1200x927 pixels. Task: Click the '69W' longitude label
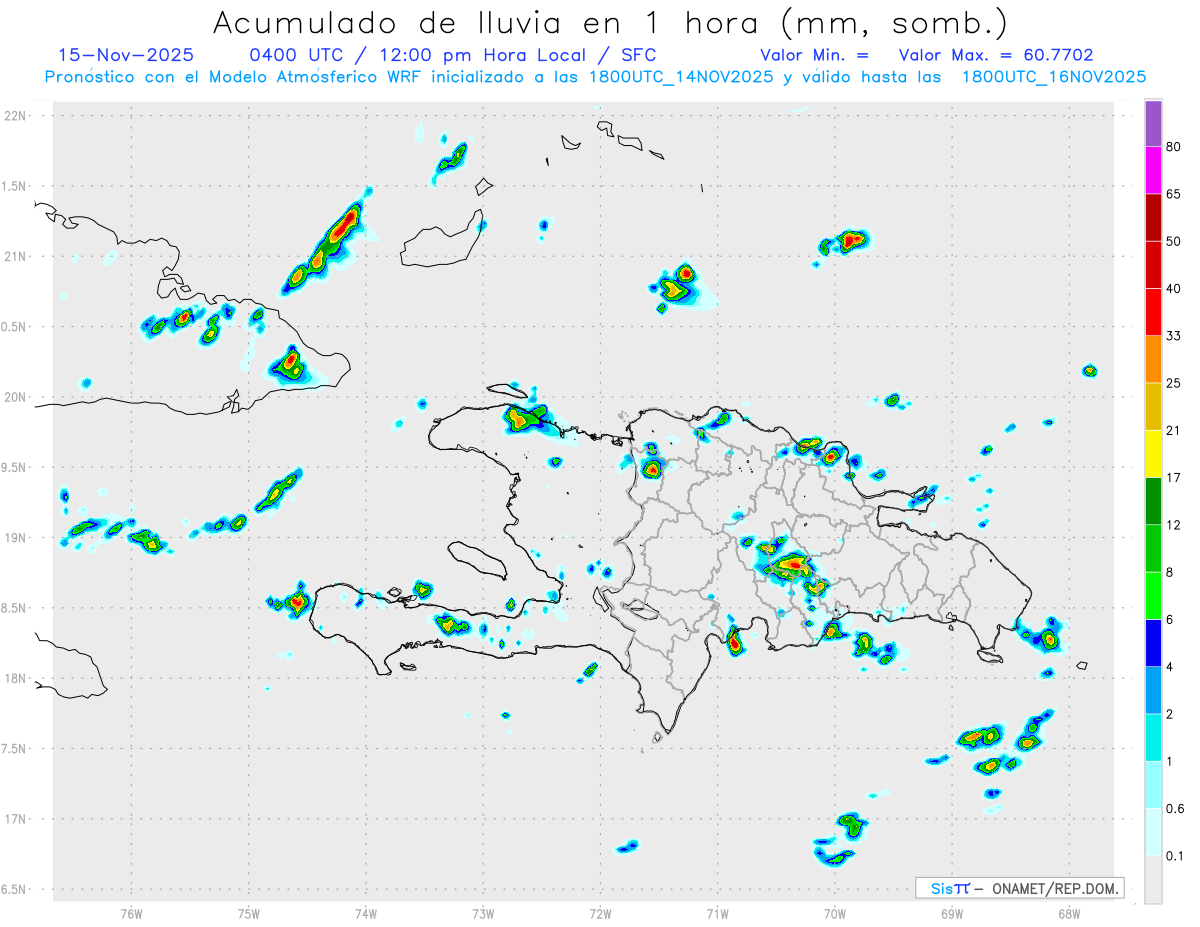tap(952, 913)
